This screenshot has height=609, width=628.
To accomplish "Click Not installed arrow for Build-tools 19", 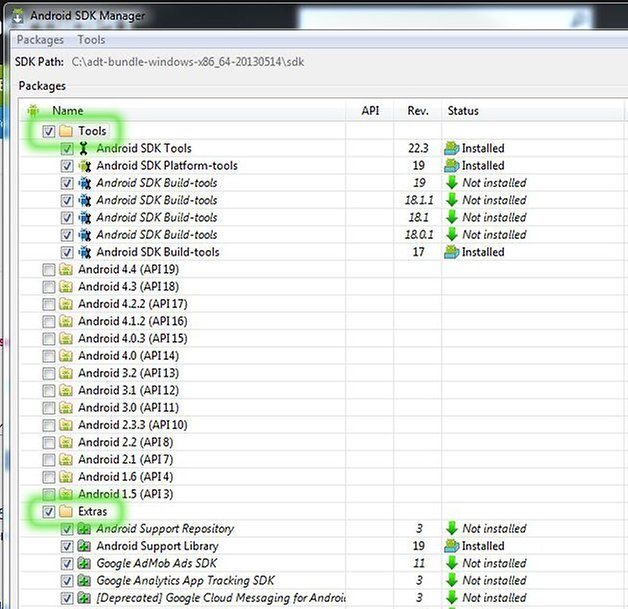I will point(452,183).
